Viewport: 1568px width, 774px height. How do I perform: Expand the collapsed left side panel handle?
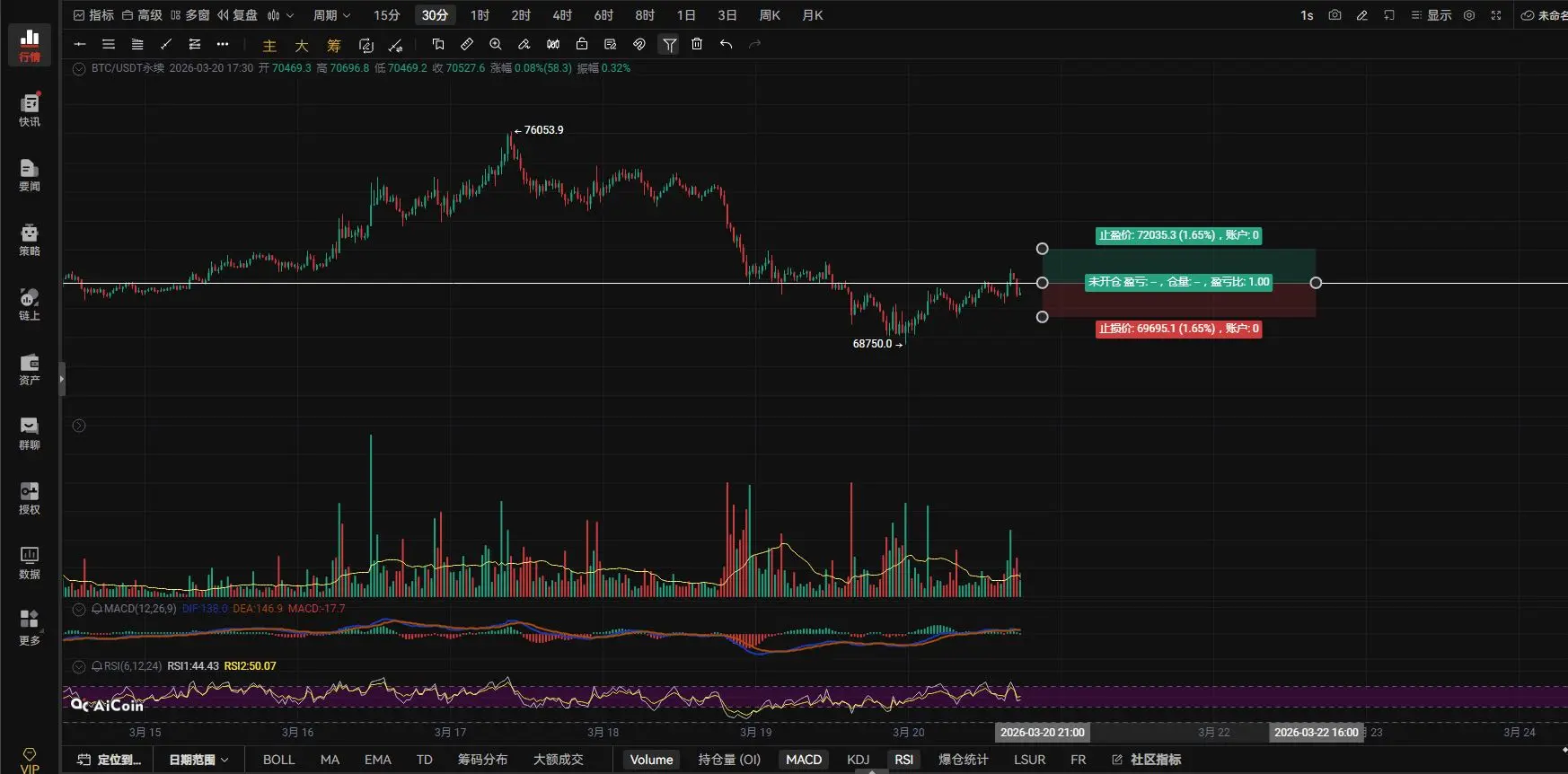[62, 379]
